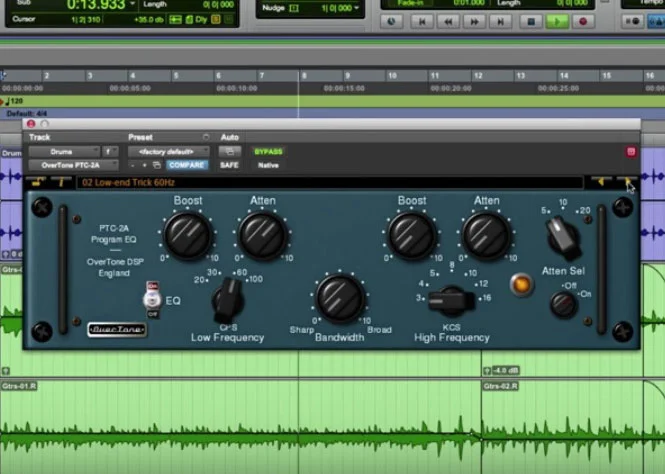Open the main counter format dropdown arrow
Screen dimensions: 665x474
[x=133, y=4]
